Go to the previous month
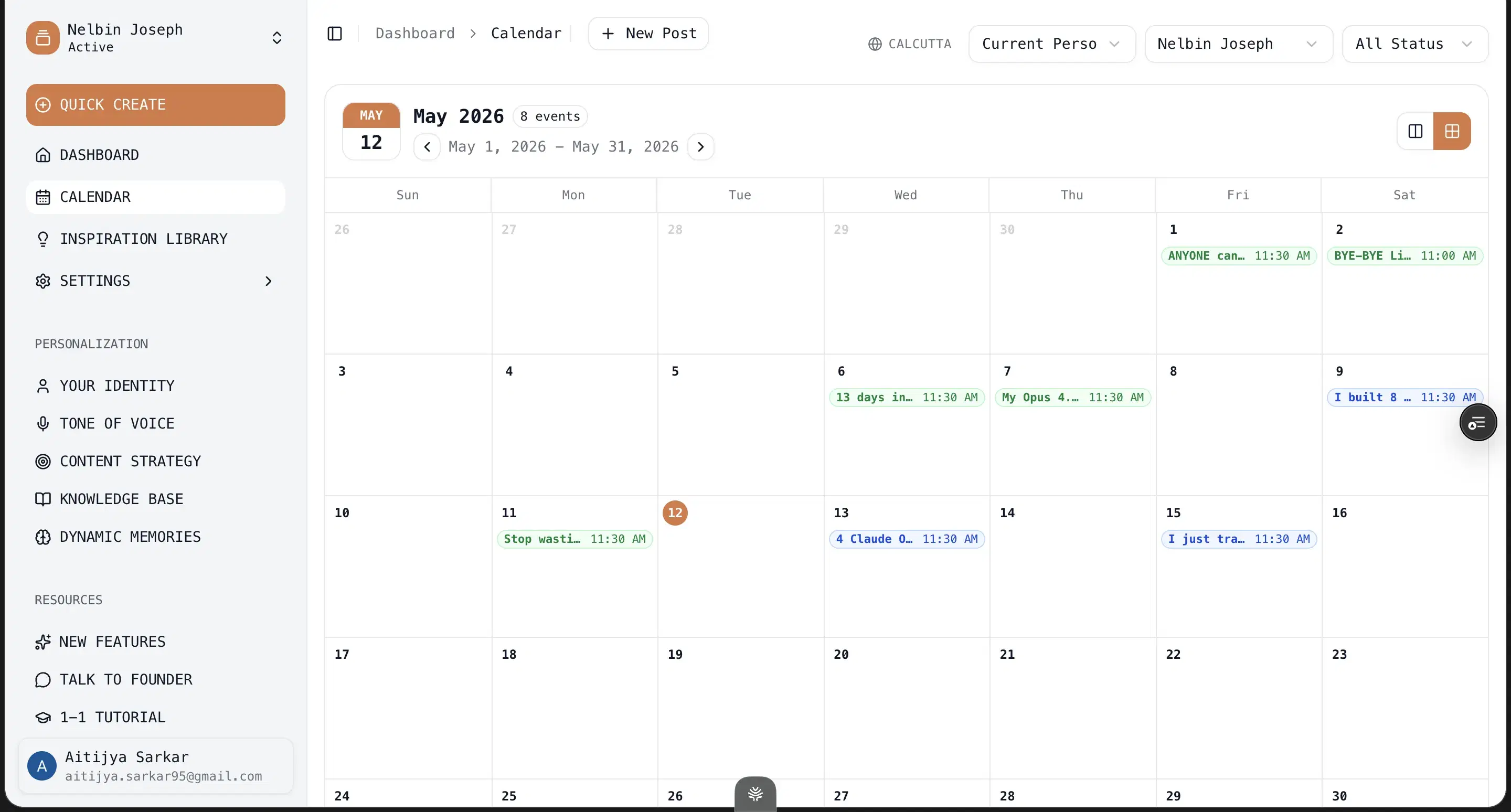Viewport: 1511px width, 812px height. pos(427,147)
